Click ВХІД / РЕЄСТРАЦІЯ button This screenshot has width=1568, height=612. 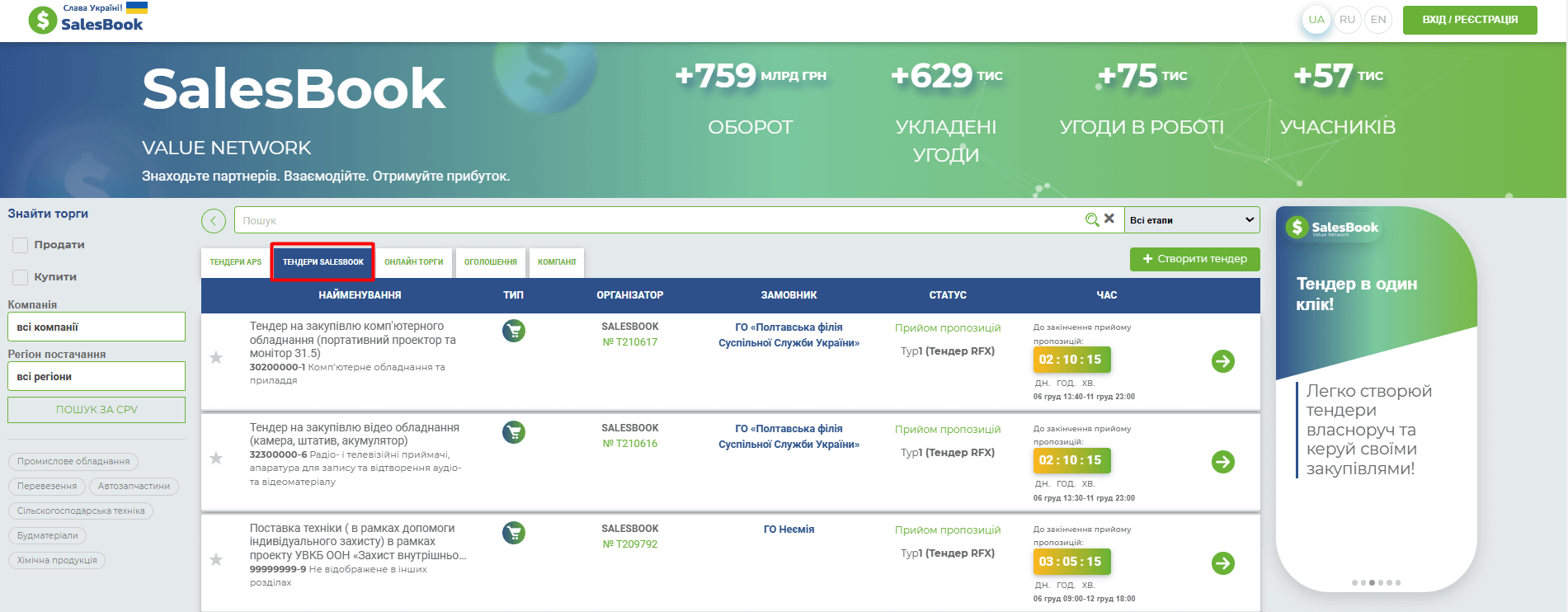[x=1470, y=20]
